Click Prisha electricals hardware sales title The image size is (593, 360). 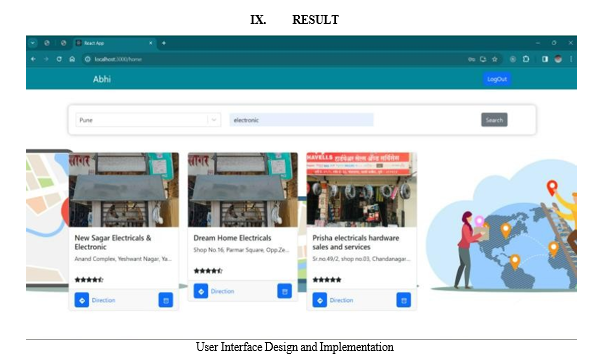[355, 242]
